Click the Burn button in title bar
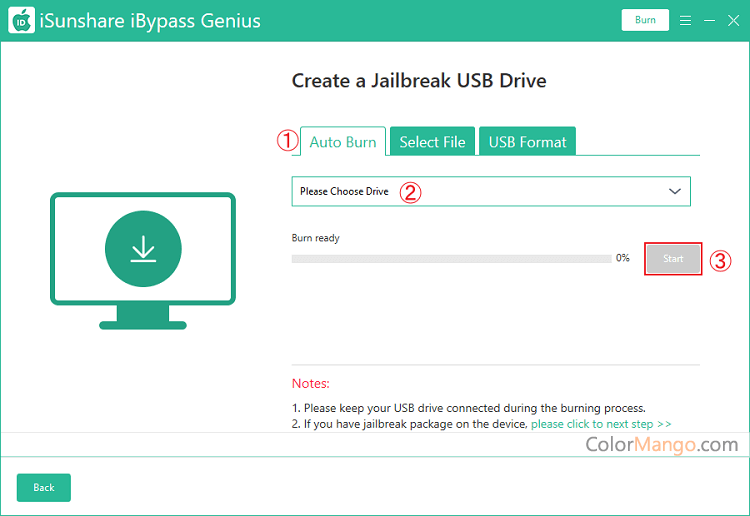 (645, 20)
